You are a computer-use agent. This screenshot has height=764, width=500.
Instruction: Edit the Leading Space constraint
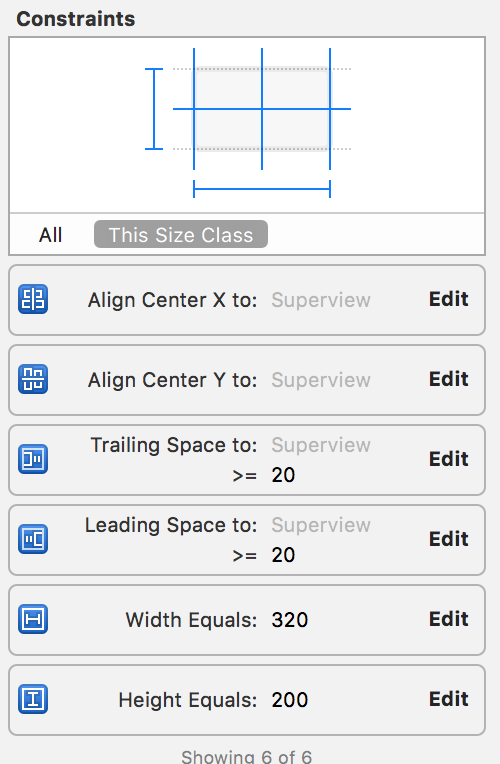pyautogui.click(x=448, y=539)
